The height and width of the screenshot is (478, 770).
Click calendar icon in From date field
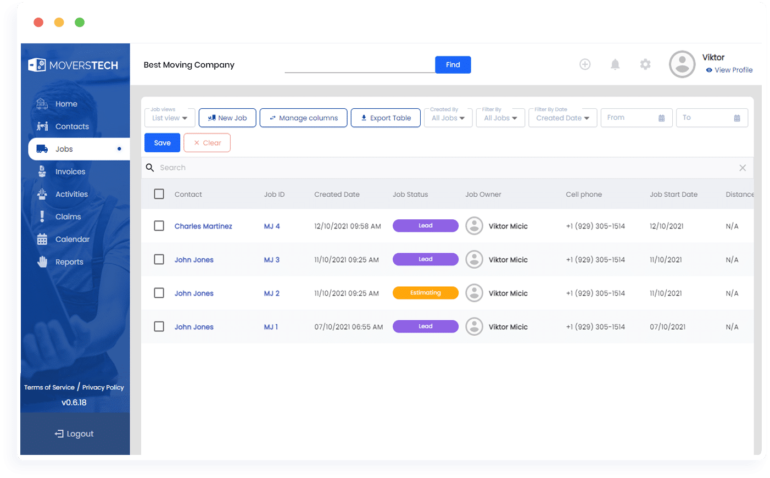pos(661,118)
